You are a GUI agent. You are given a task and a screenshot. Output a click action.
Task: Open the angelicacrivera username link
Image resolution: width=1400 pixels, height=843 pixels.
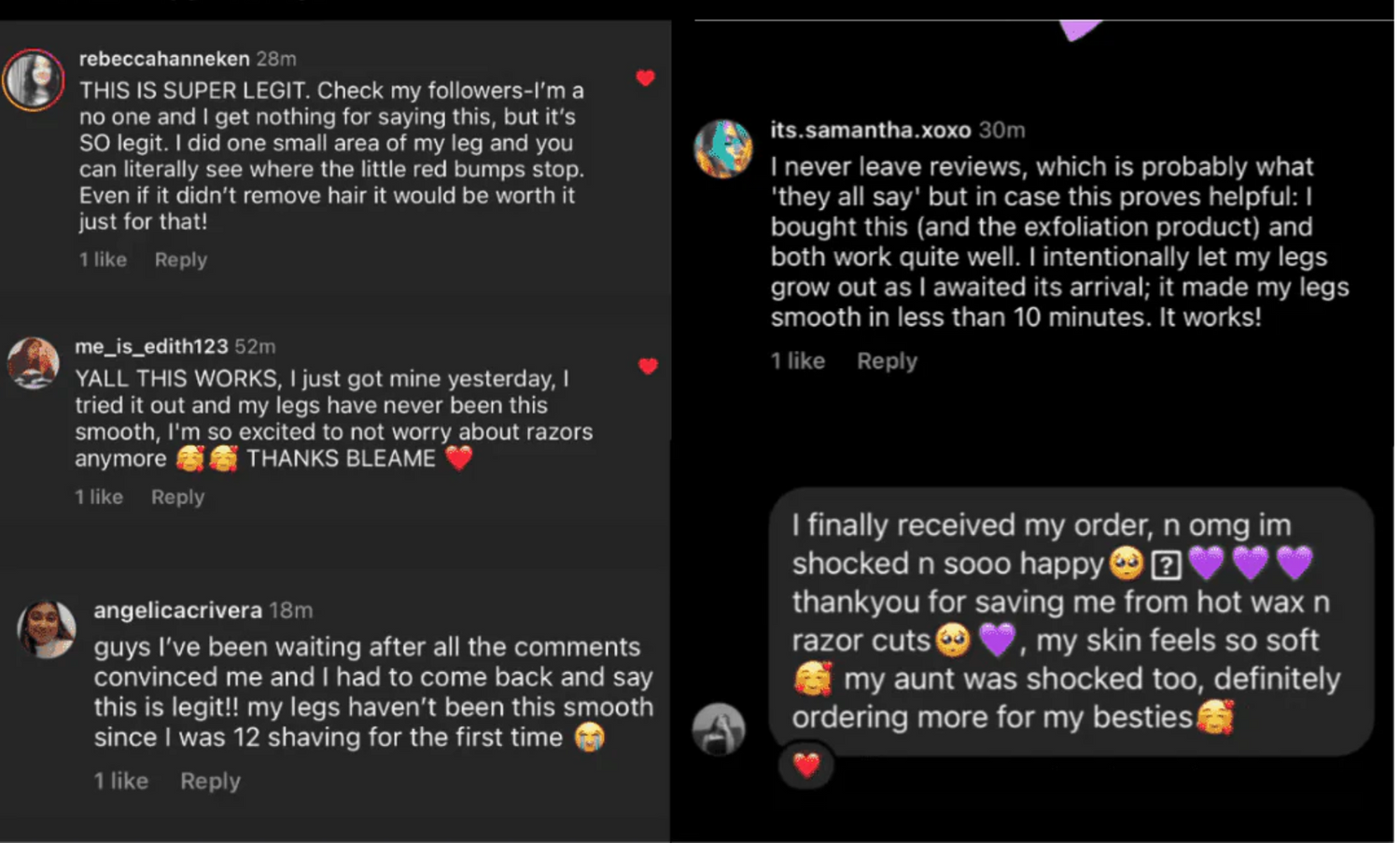coord(177,611)
